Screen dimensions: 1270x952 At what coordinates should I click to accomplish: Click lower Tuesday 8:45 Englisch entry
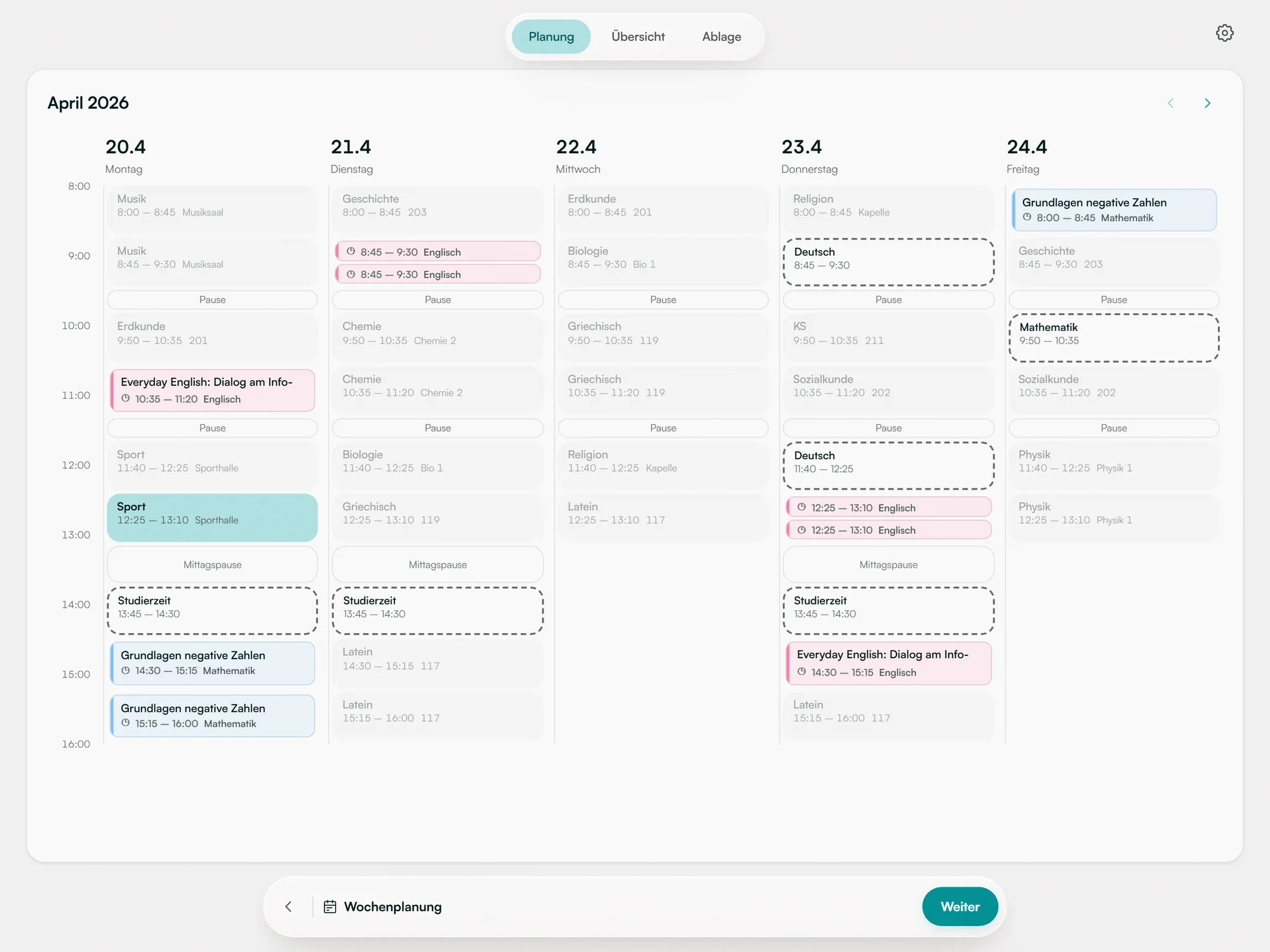[x=438, y=274]
